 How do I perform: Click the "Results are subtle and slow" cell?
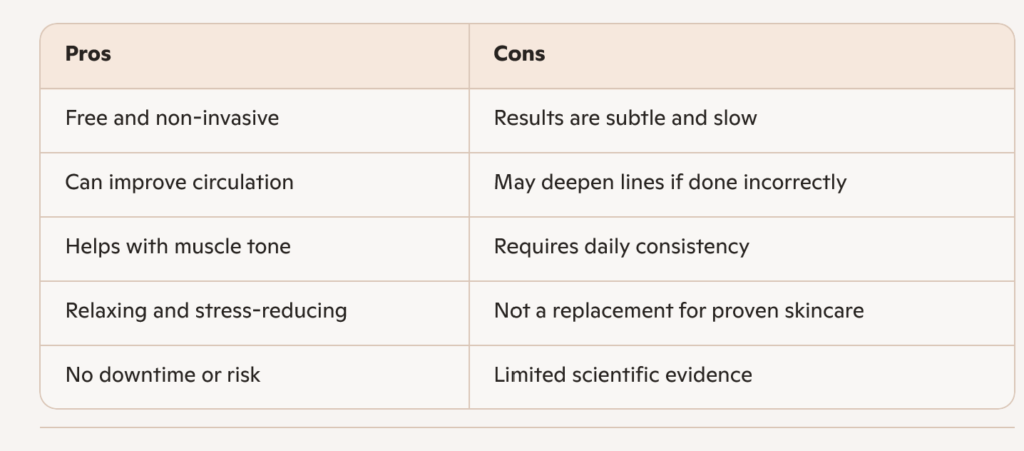[x=625, y=118]
